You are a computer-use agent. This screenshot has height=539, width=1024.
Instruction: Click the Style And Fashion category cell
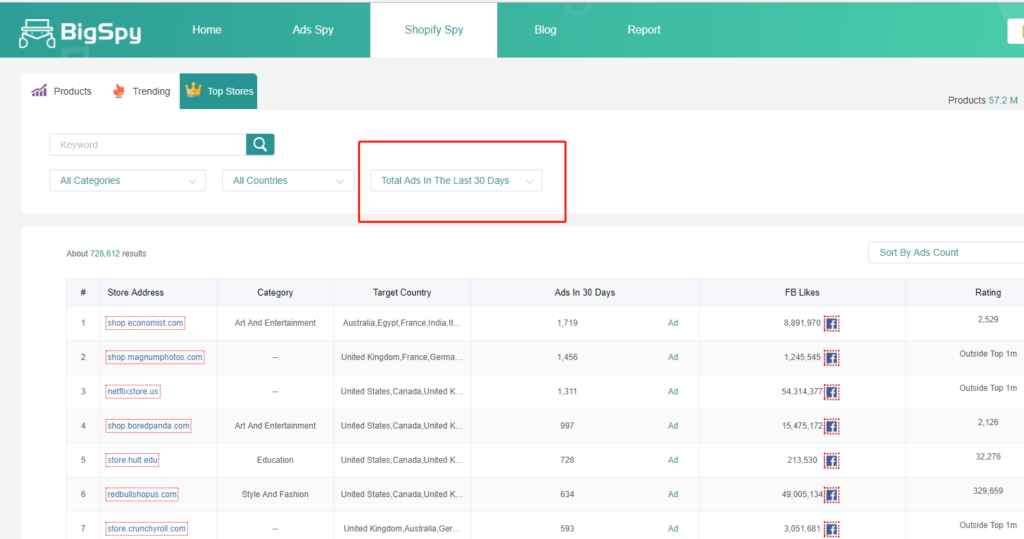click(x=275, y=495)
